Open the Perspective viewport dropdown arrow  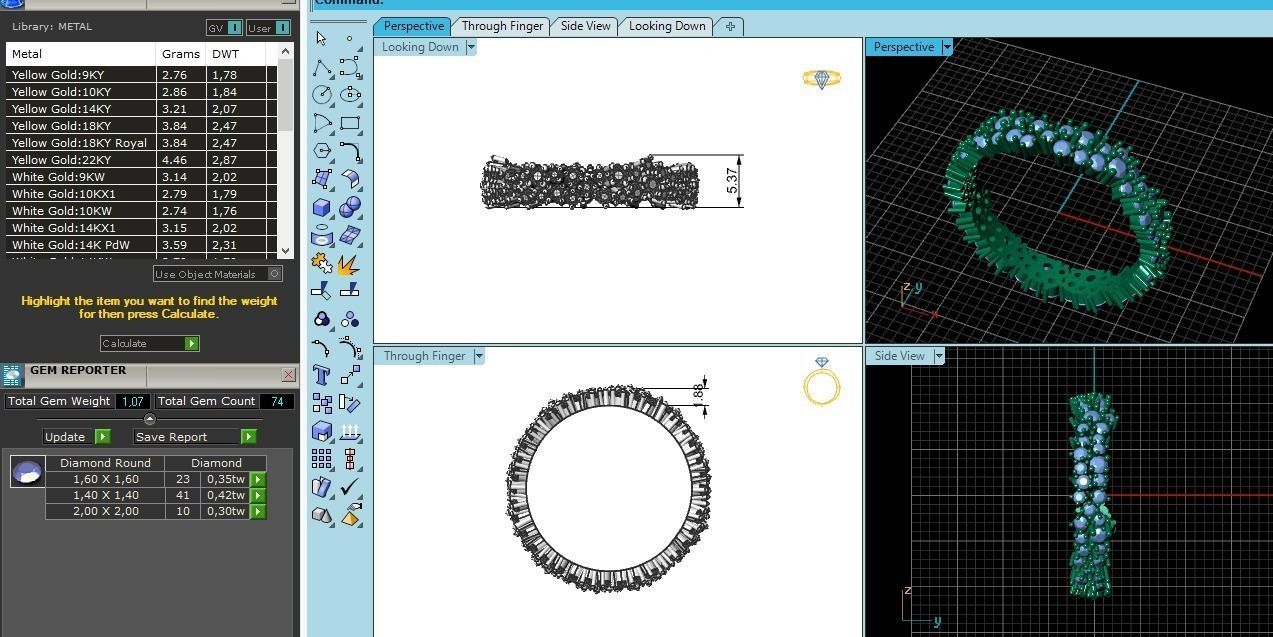click(947, 47)
